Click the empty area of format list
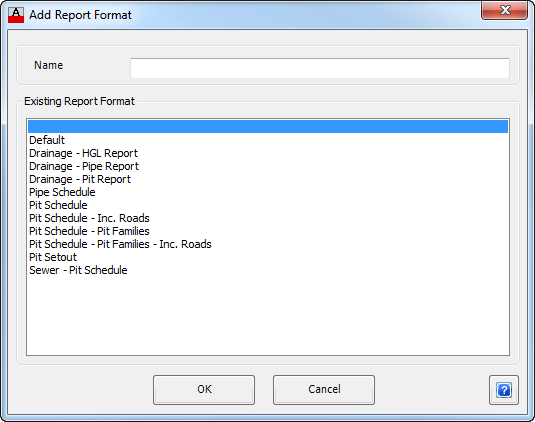This screenshot has height=422, width=535. click(268, 316)
